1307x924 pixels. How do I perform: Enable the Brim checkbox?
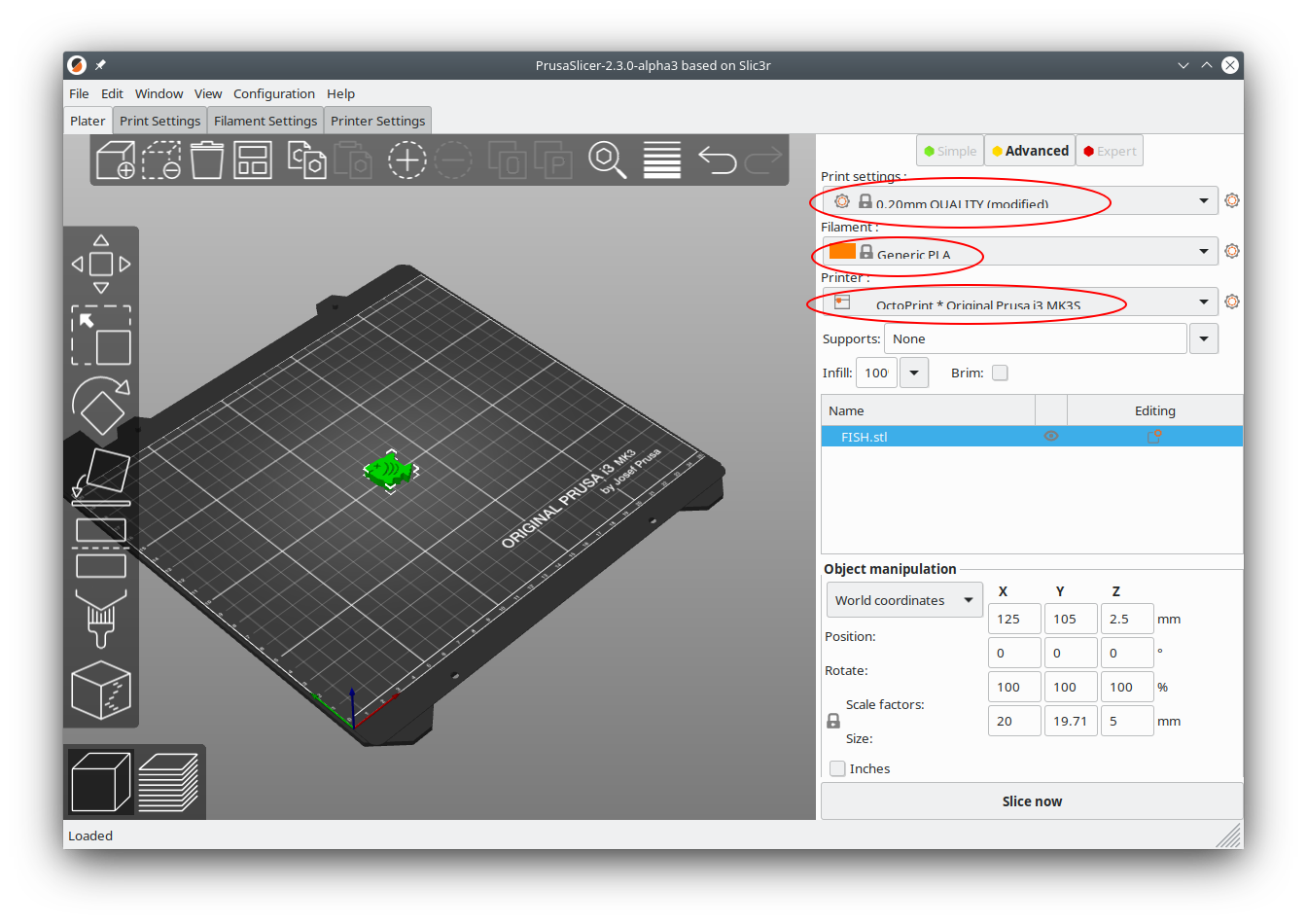point(1000,373)
